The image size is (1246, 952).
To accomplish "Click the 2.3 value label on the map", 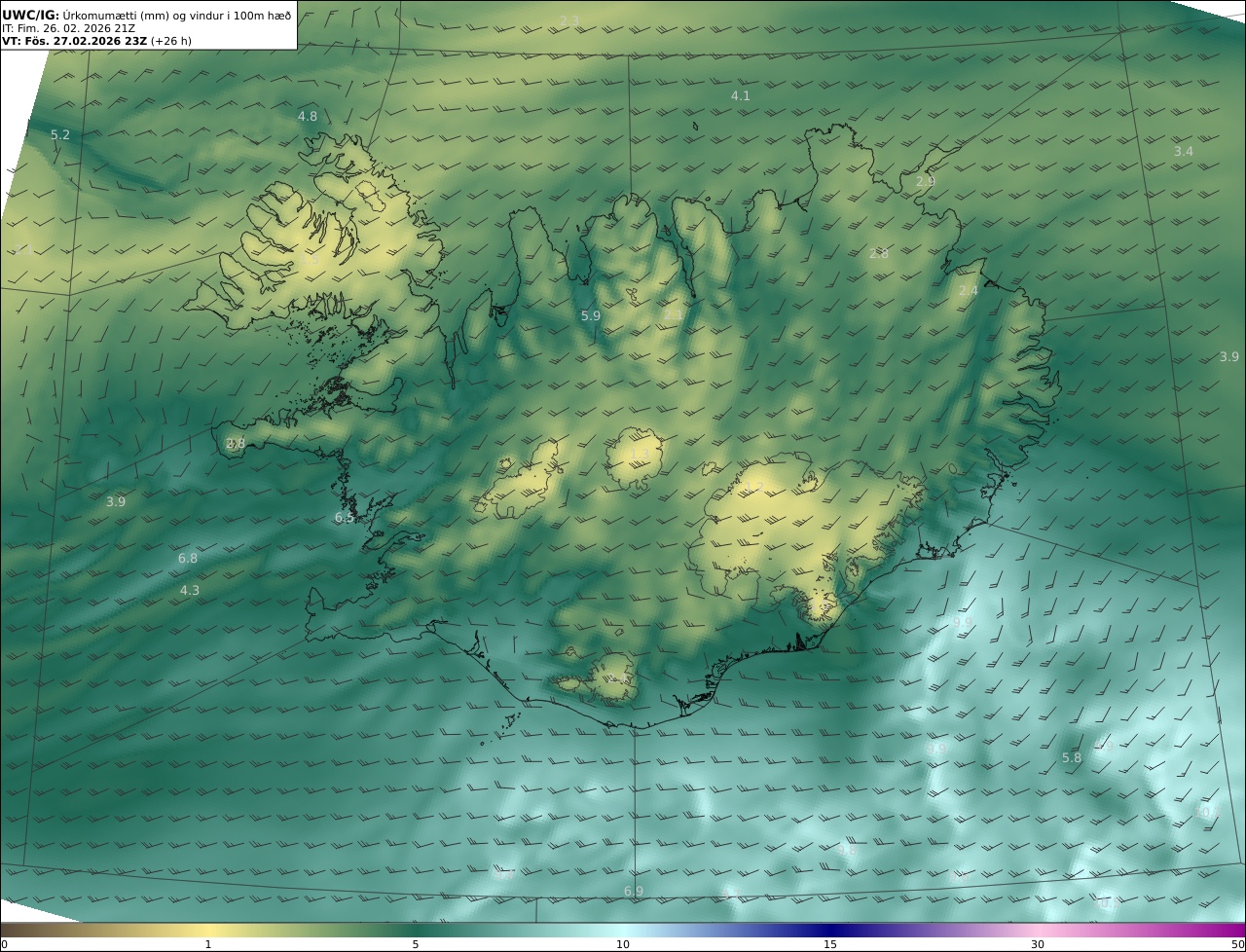I will pyautogui.click(x=569, y=21).
